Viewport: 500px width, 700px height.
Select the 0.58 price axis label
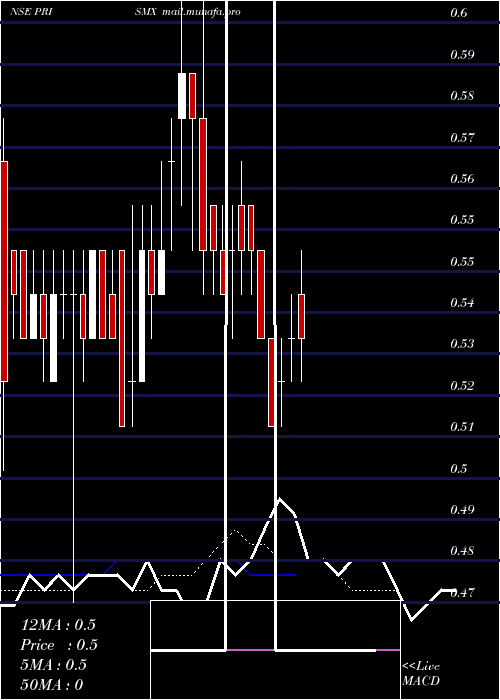pos(462,96)
